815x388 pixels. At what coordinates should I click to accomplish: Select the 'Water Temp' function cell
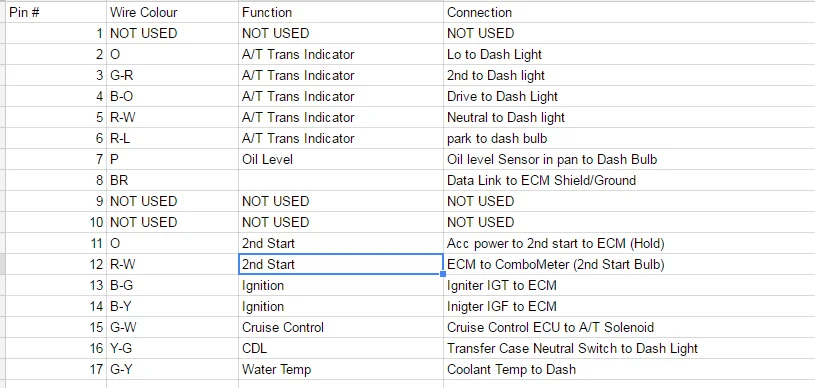tap(341, 369)
